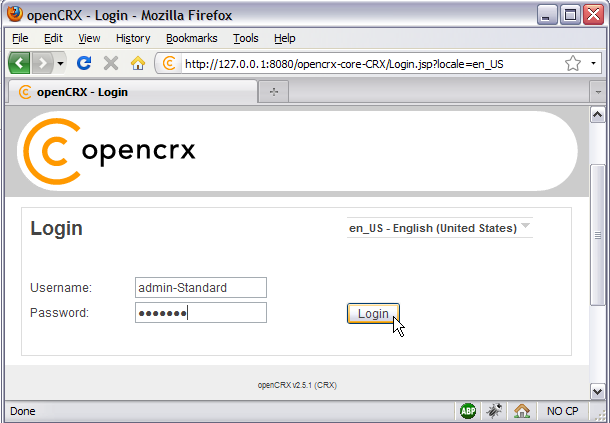Open the Home page via house icon
The image size is (610, 423).
tap(138, 63)
